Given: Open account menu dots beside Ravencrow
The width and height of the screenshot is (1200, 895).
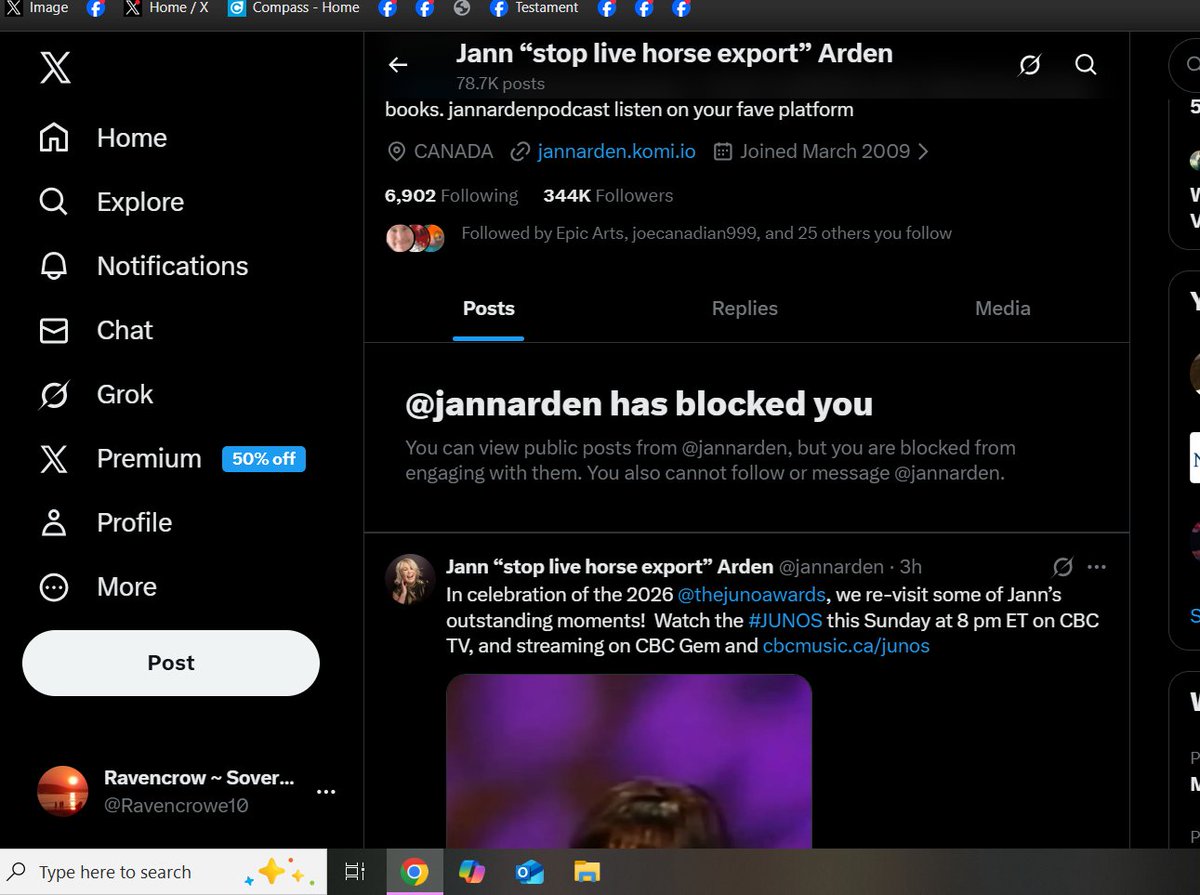Looking at the screenshot, I should tap(326, 791).
